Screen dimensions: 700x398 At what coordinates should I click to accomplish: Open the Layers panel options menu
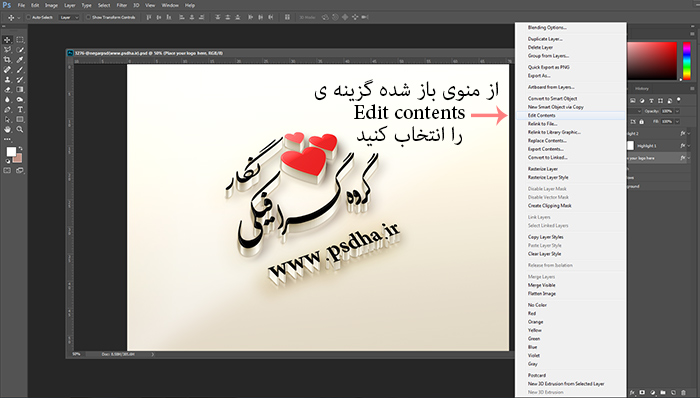692,89
